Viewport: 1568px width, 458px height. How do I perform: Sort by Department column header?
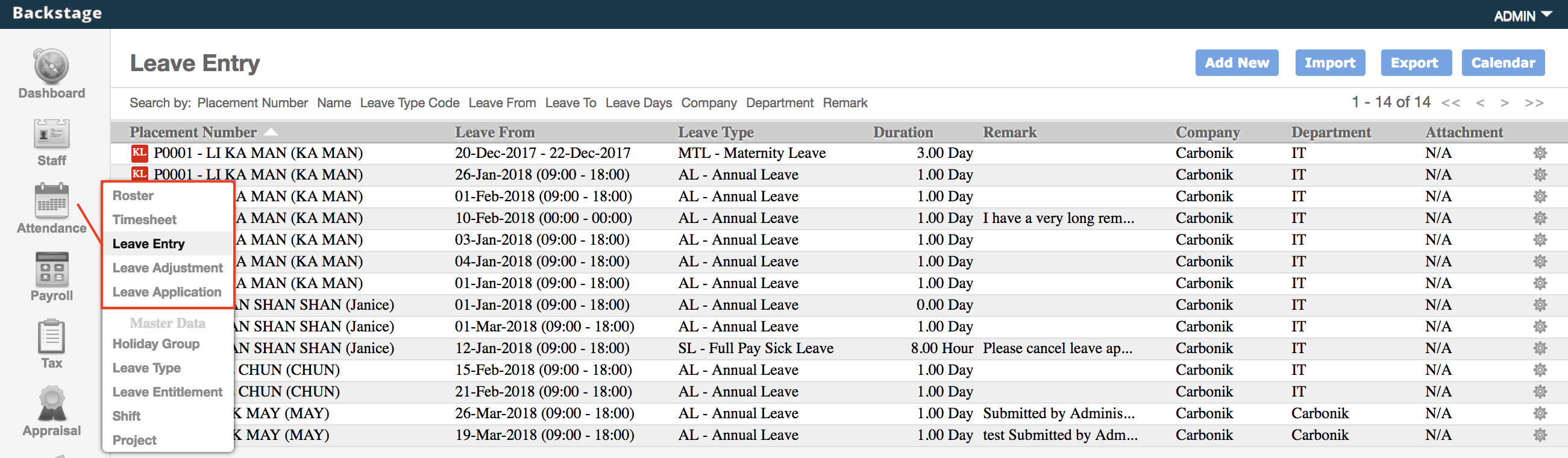(x=1331, y=132)
